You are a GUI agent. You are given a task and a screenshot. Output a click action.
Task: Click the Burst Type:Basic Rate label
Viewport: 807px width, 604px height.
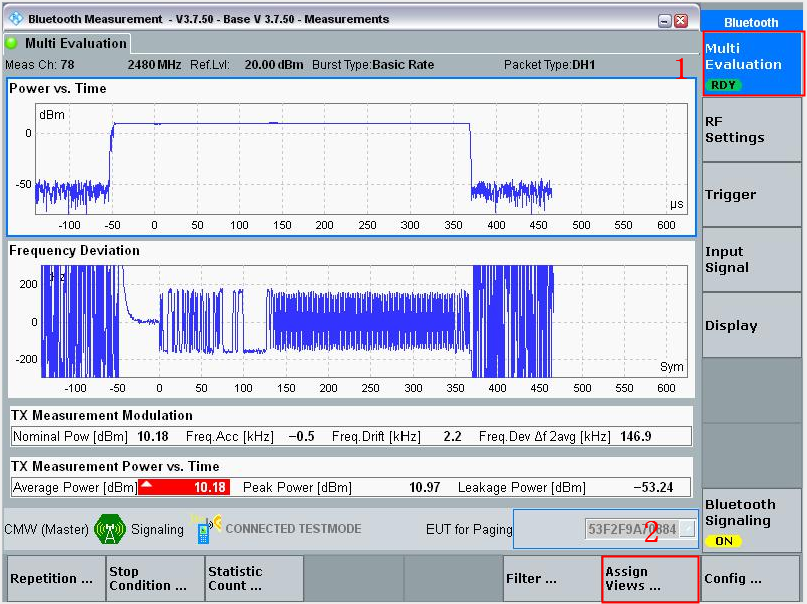[373, 65]
